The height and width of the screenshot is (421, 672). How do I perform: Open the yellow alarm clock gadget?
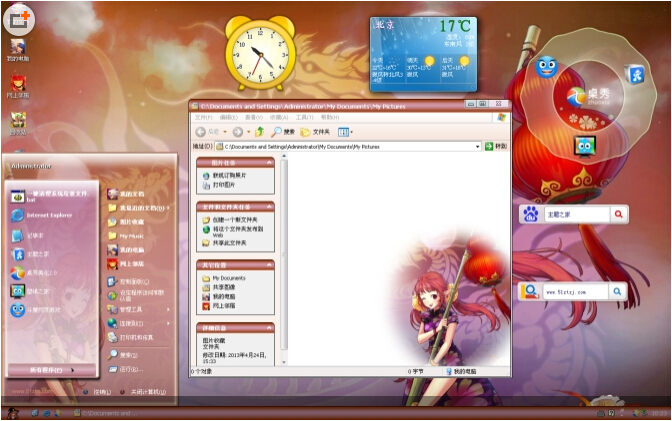pyautogui.click(x=260, y=53)
